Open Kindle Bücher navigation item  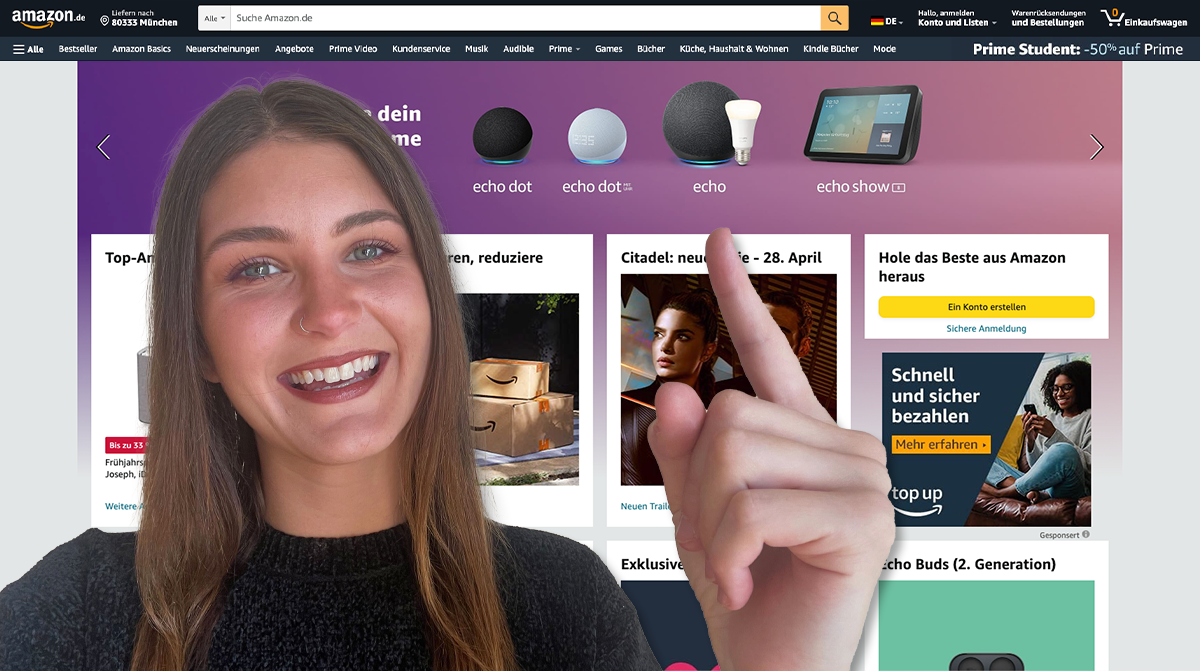830,49
